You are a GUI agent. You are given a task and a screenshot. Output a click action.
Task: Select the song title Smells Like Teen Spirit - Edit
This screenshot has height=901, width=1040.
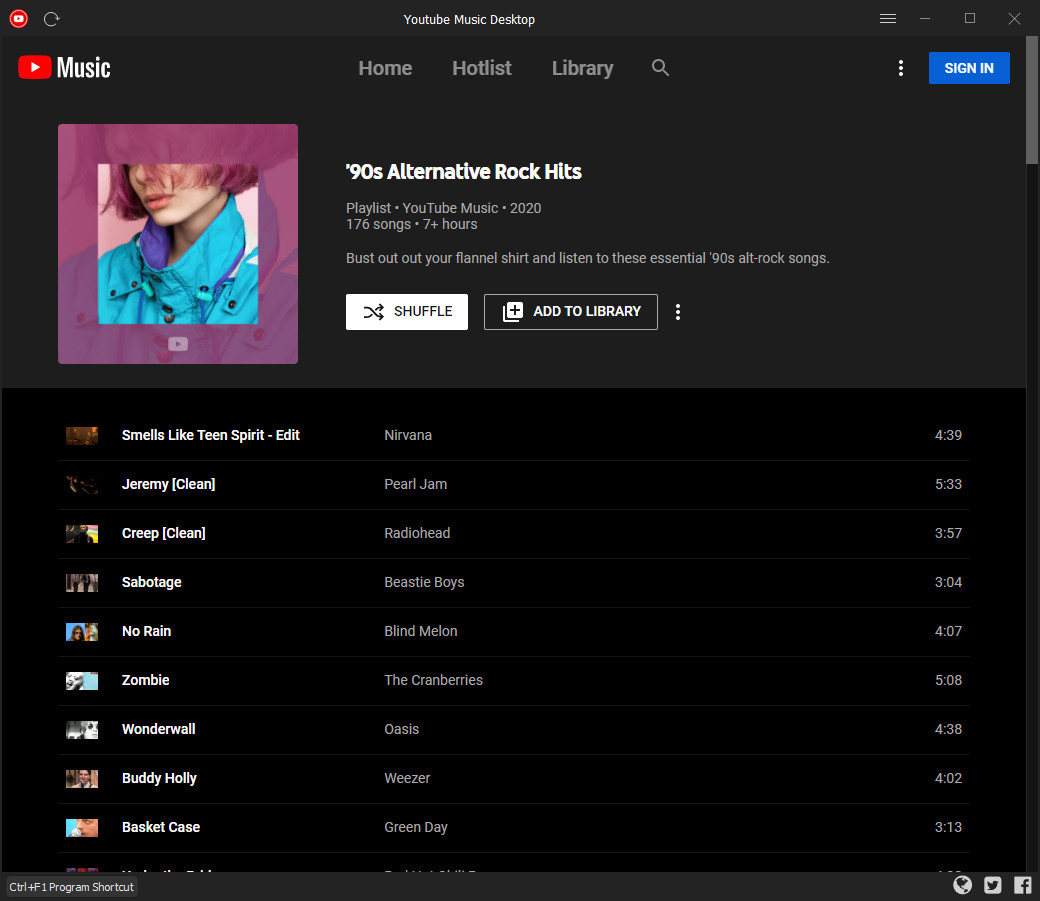(x=210, y=435)
